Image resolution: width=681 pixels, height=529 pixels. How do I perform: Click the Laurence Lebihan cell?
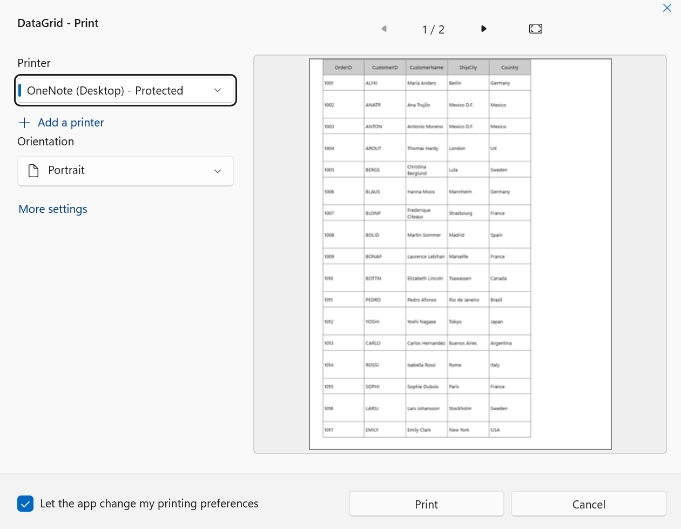click(426, 256)
